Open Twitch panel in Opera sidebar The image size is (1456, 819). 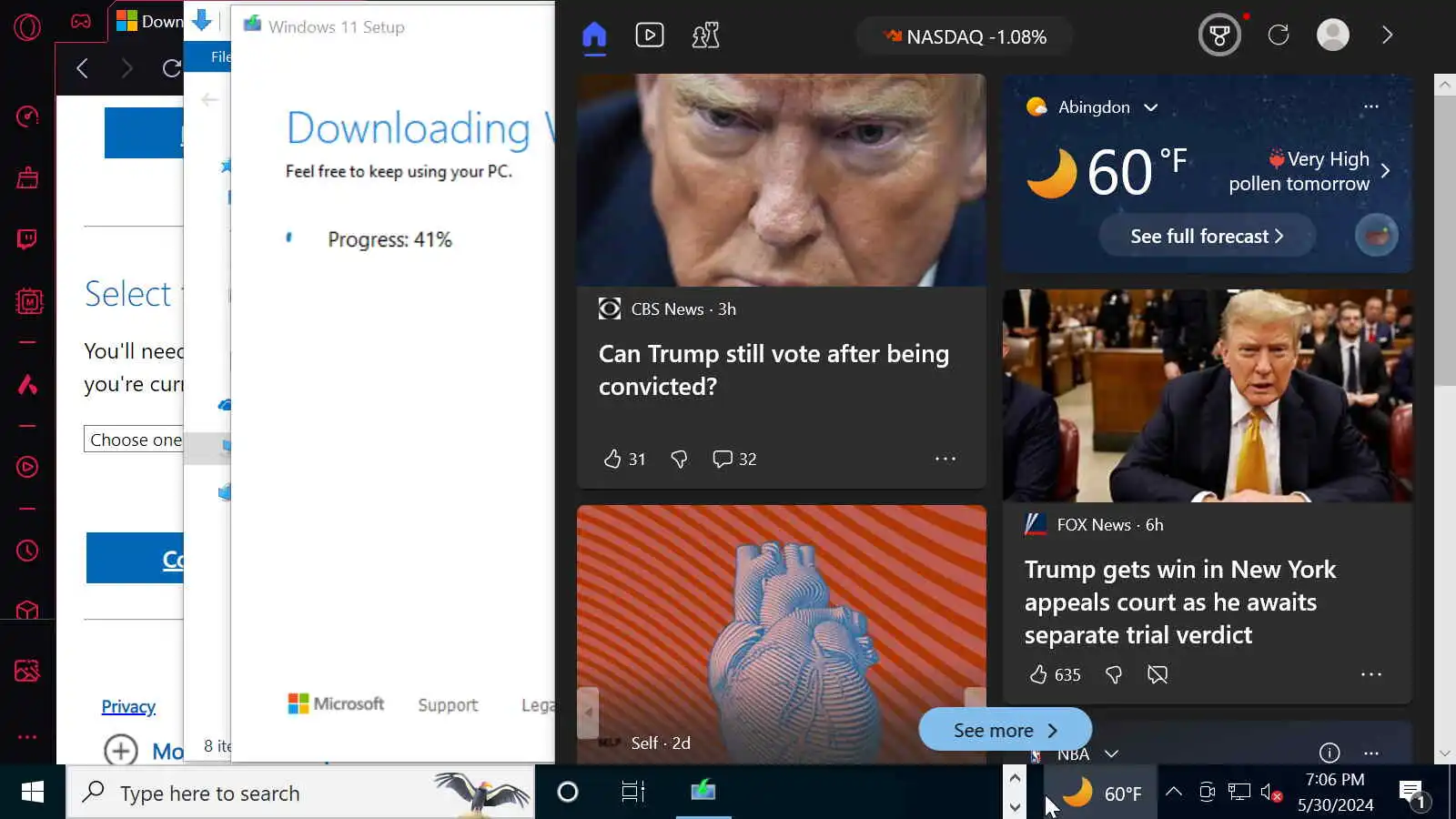tap(27, 239)
